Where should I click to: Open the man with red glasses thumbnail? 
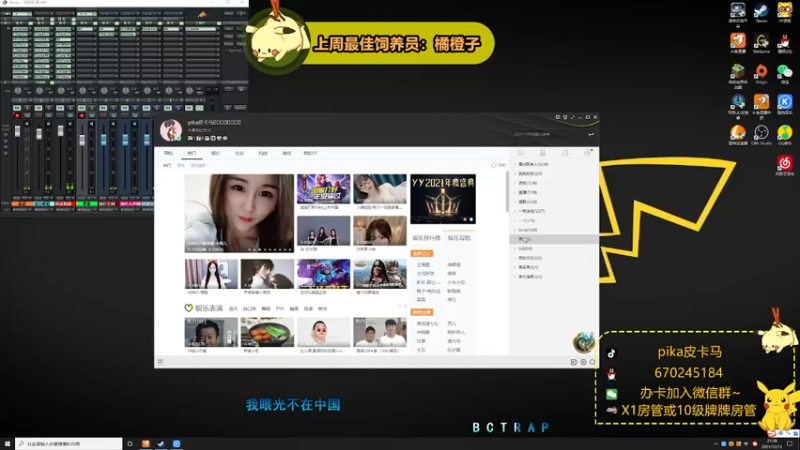[323, 332]
